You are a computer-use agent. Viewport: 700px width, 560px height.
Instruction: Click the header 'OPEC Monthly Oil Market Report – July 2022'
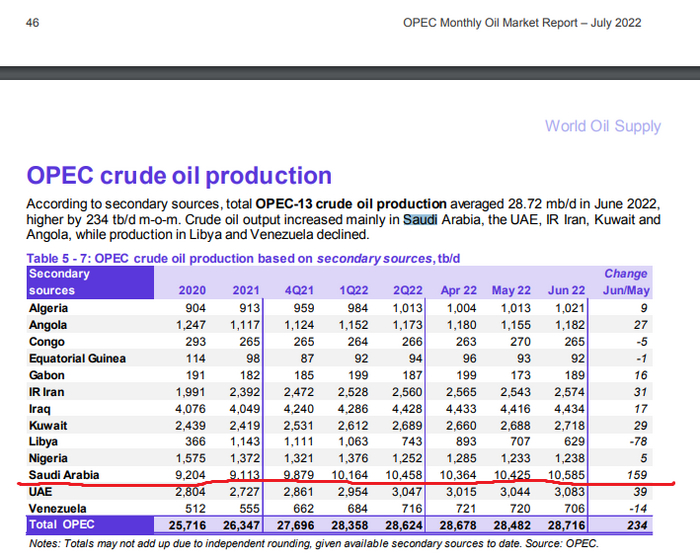(x=522, y=23)
